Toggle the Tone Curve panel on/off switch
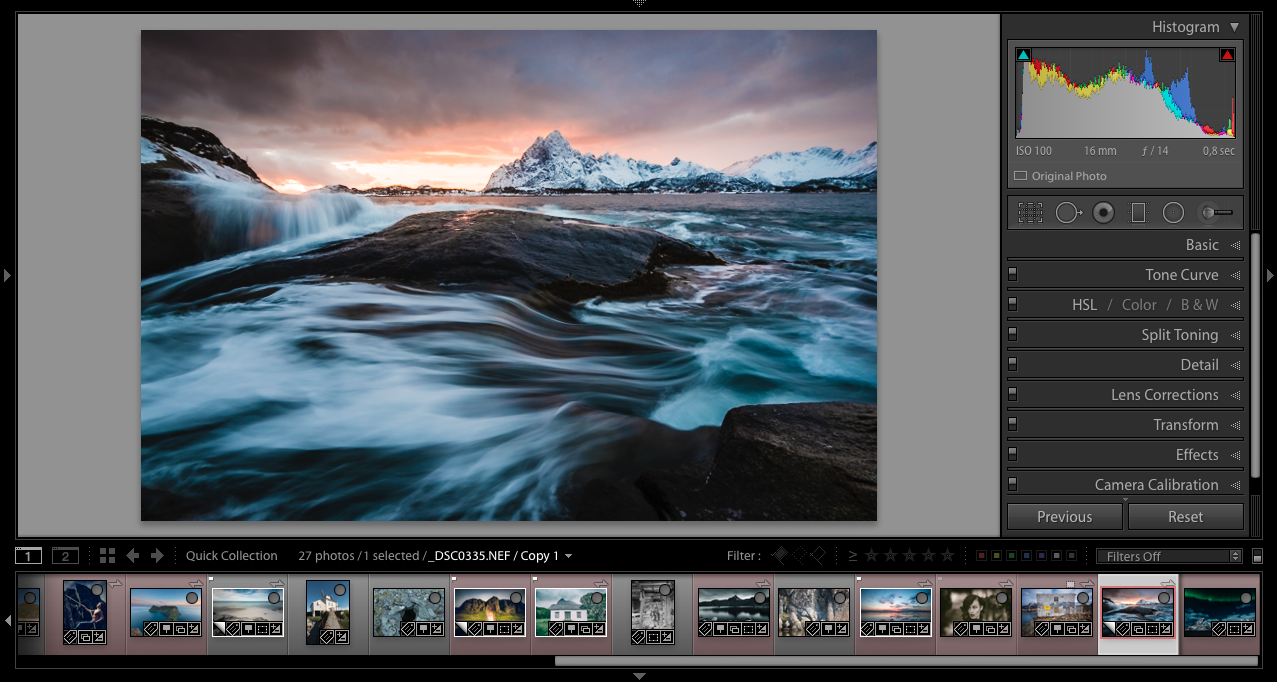Screen dimensions: 1277x682 coord(1012,274)
